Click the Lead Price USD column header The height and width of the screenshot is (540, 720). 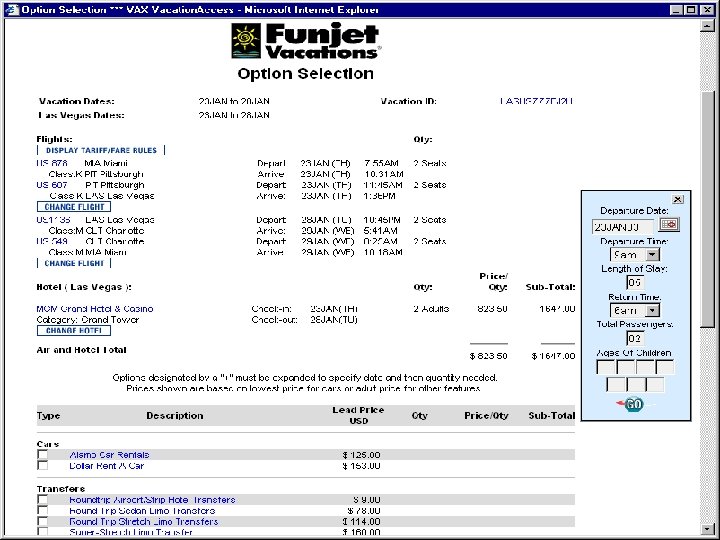(358, 415)
